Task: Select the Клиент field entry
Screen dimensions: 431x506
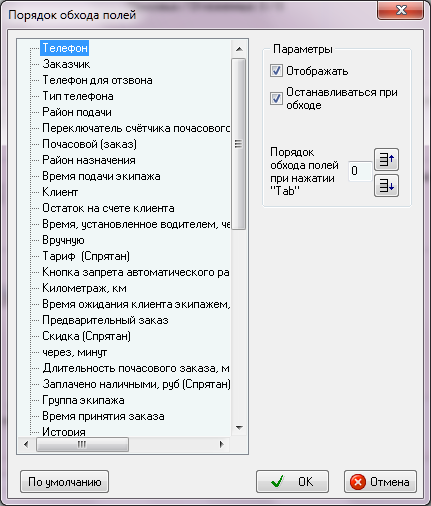Action: pyautogui.click(x=60, y=192)
